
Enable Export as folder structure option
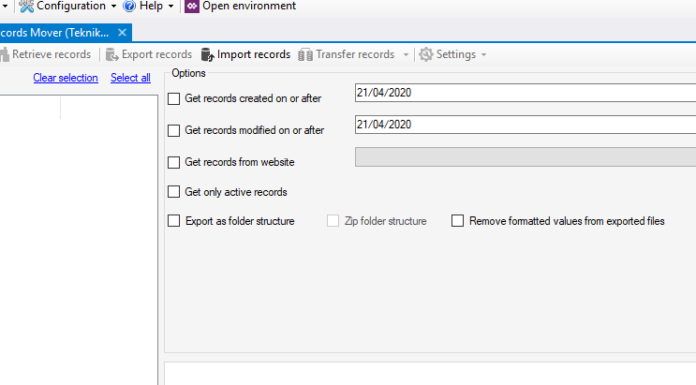[174, 221]
